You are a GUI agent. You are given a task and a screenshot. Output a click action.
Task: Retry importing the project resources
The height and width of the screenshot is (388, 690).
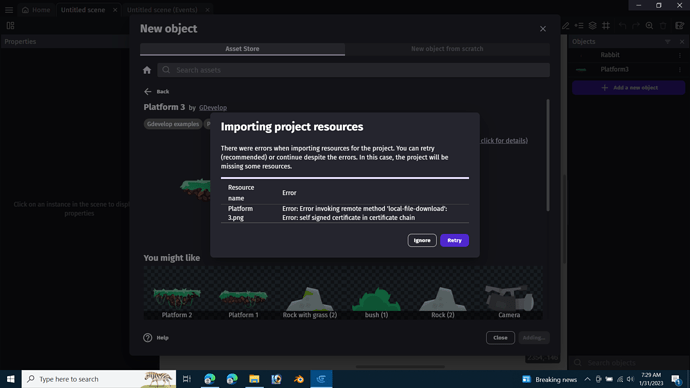[x=454, y=240]
